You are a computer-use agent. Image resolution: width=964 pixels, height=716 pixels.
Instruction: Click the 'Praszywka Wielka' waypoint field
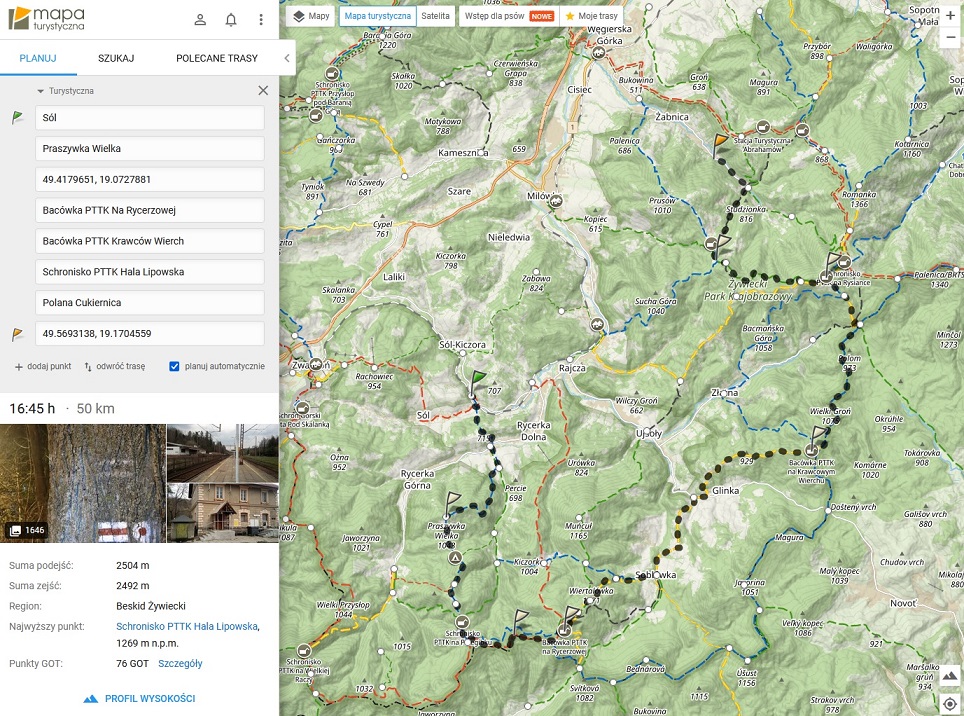point(151,149)
